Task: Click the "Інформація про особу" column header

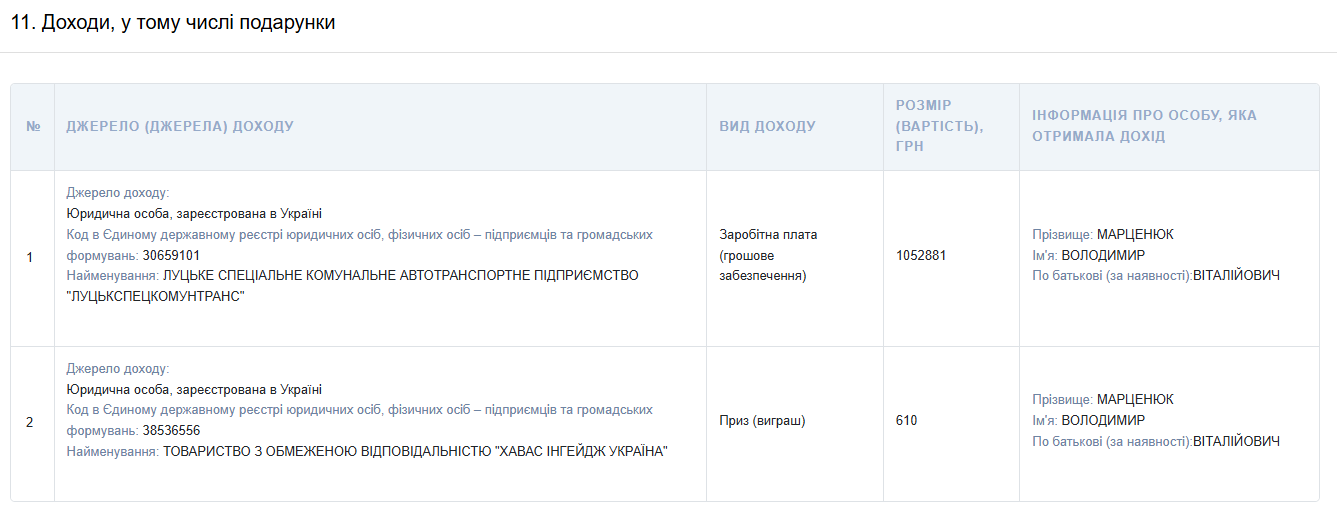Action: pyautogui.click(x=1144, y=126)
